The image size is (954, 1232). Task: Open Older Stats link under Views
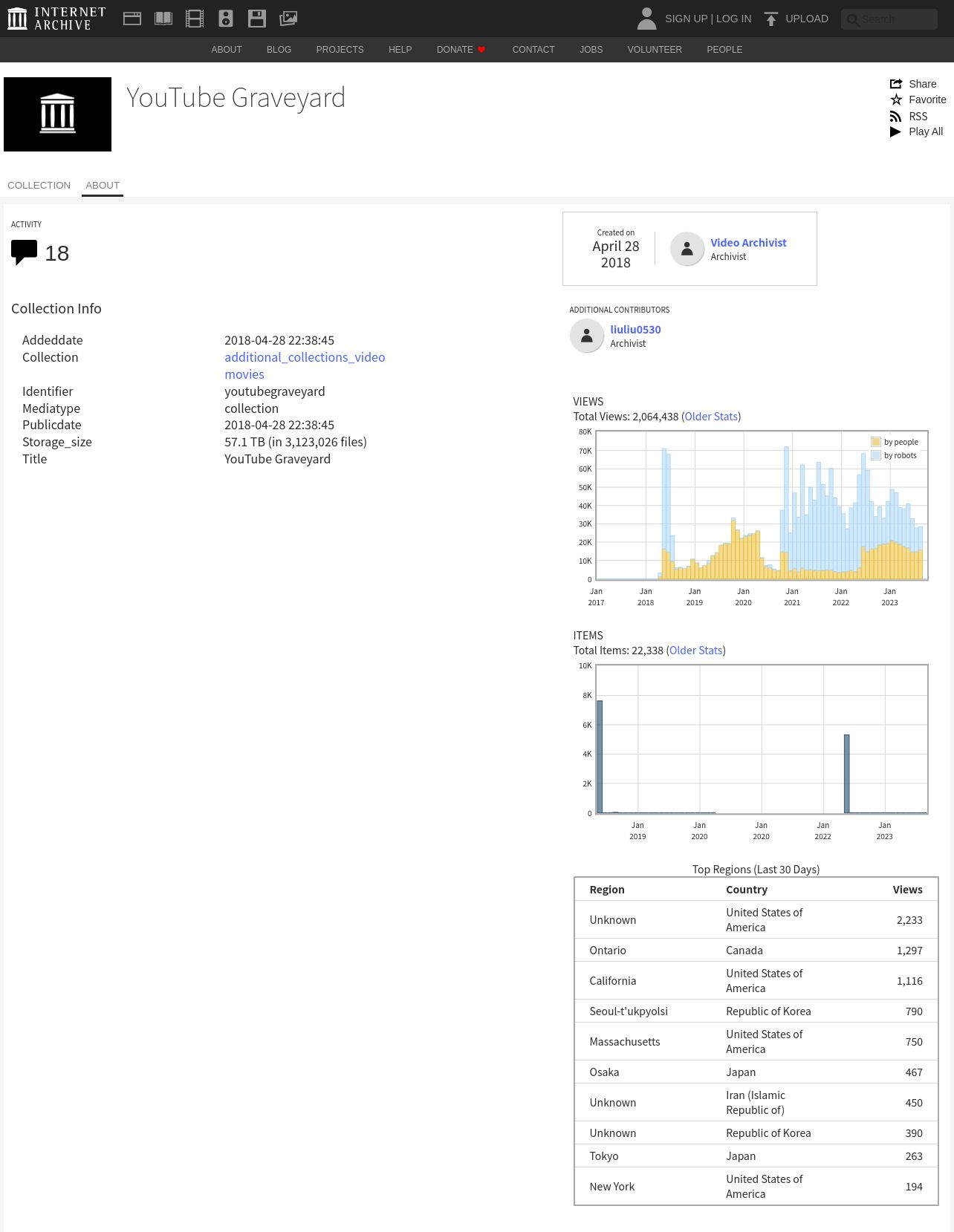click(x=711, y=417)
